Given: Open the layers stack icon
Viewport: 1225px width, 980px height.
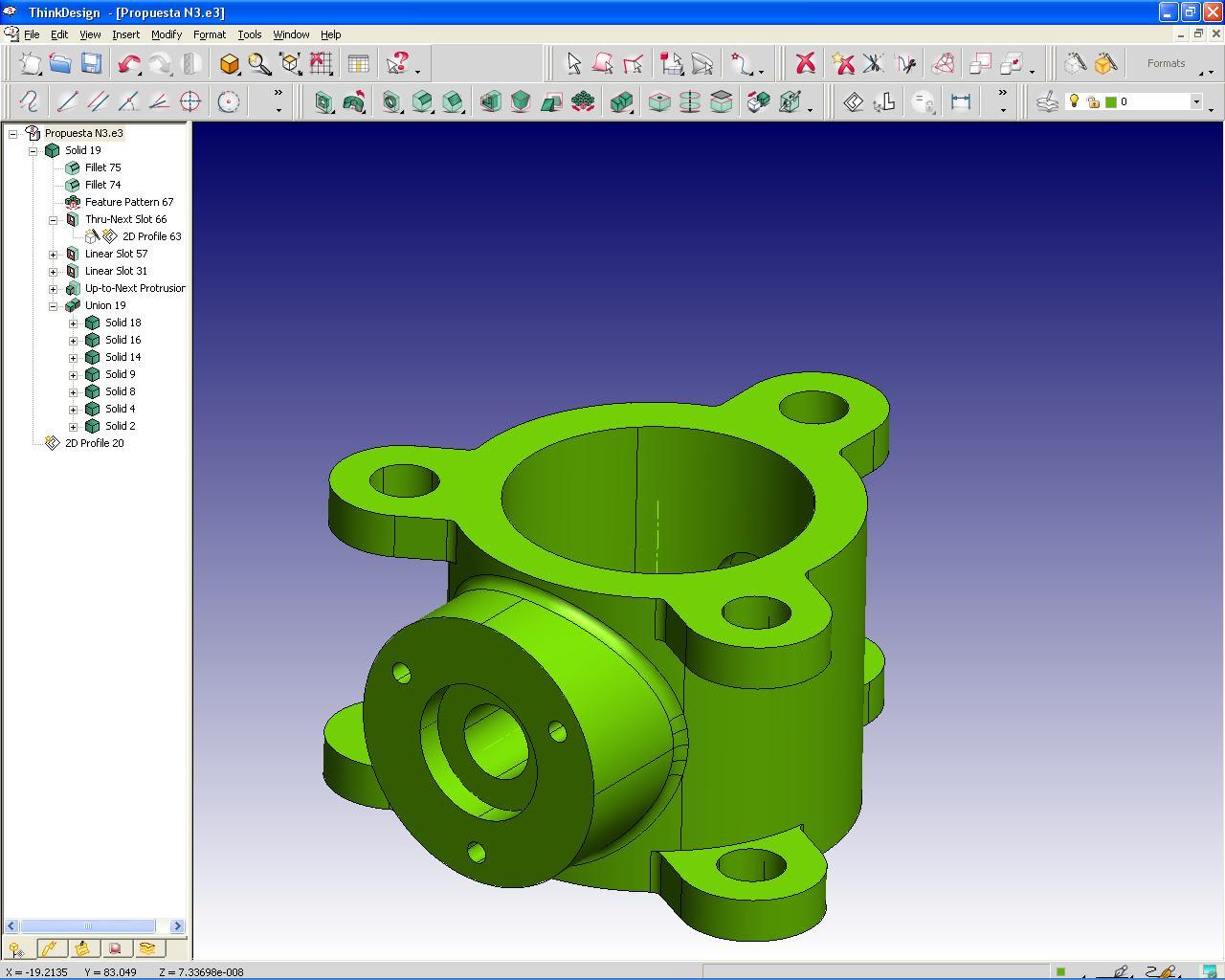Looking at the screenshot, I should [x=1047, y=101].
